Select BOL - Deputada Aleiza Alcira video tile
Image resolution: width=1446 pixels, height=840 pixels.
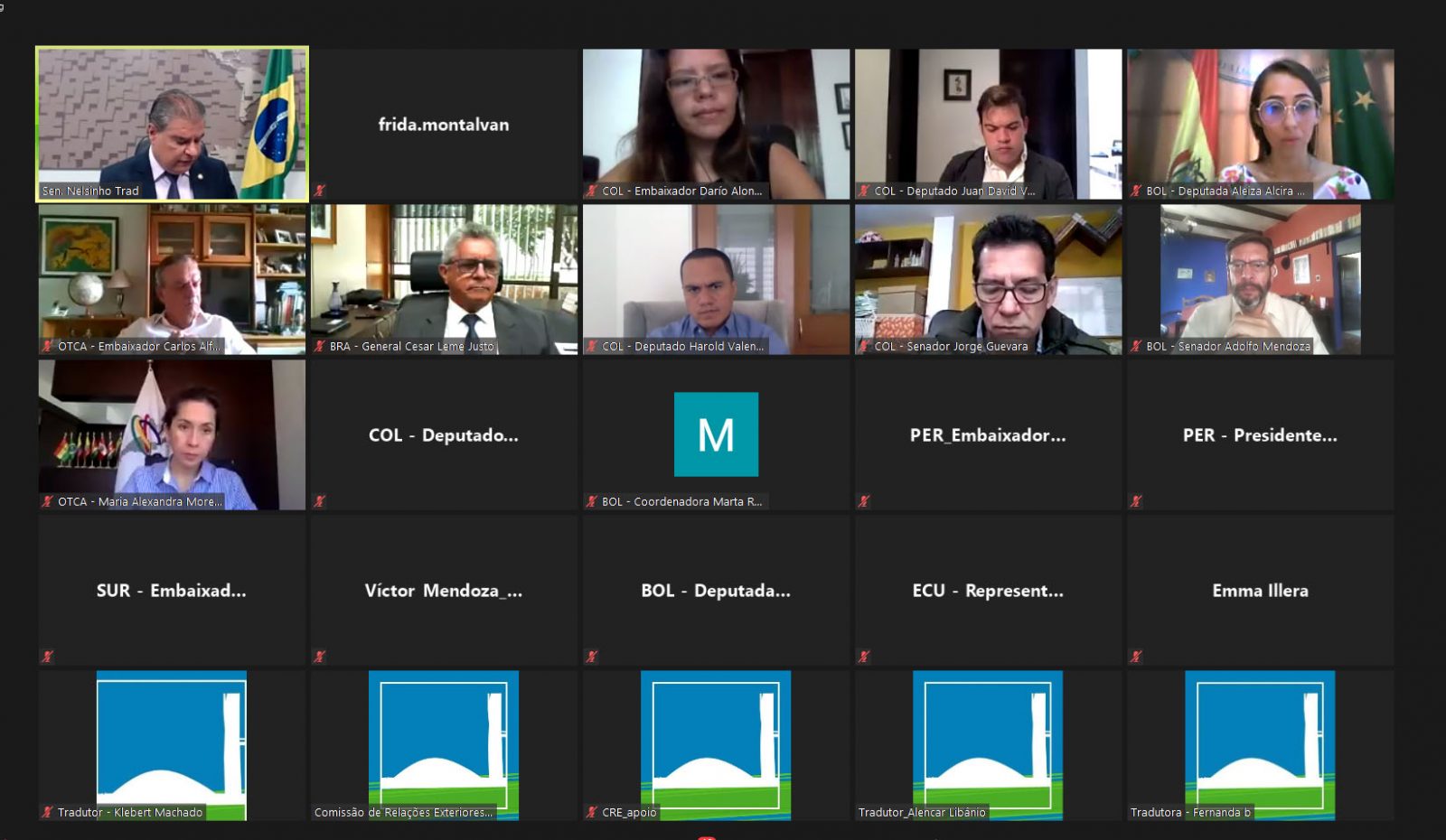coord(1260,124)
